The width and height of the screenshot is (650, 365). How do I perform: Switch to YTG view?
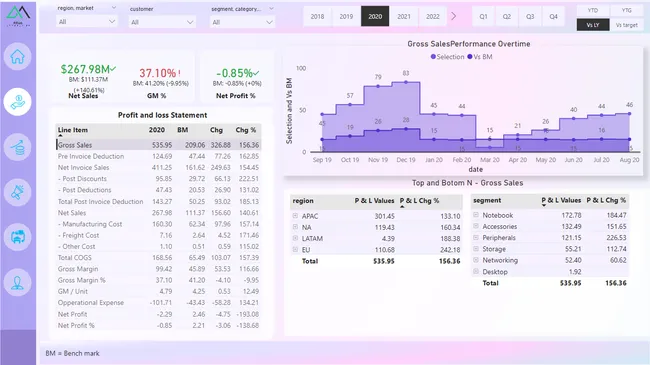pos(626,10)
